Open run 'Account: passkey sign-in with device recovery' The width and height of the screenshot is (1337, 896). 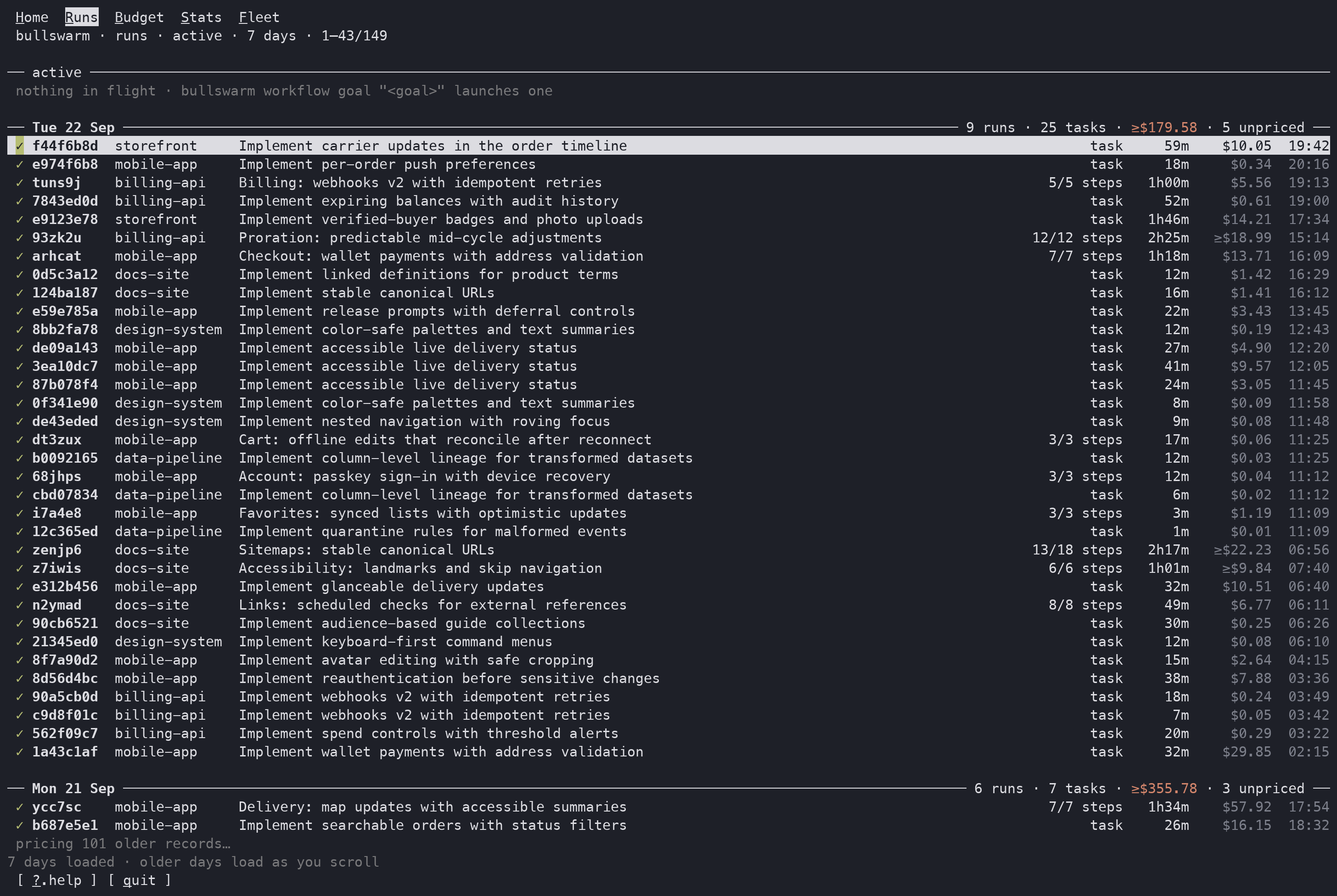click(424, 476)
